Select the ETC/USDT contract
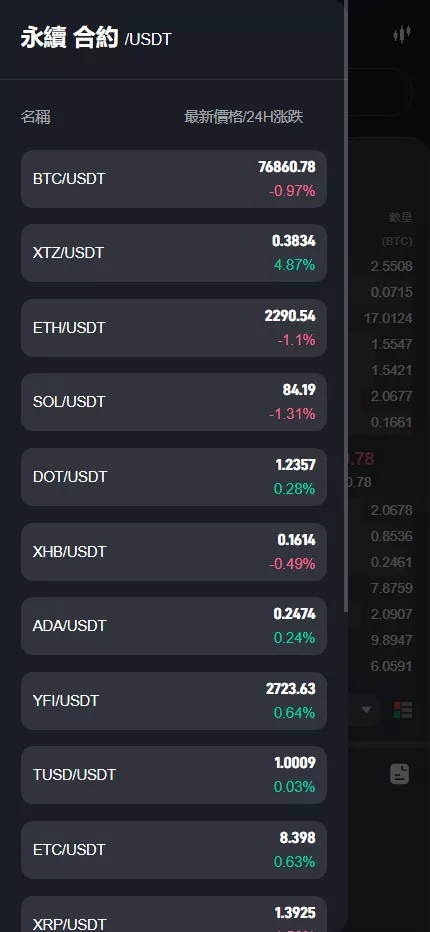430x932 pixels. click(x=174, y=851)
